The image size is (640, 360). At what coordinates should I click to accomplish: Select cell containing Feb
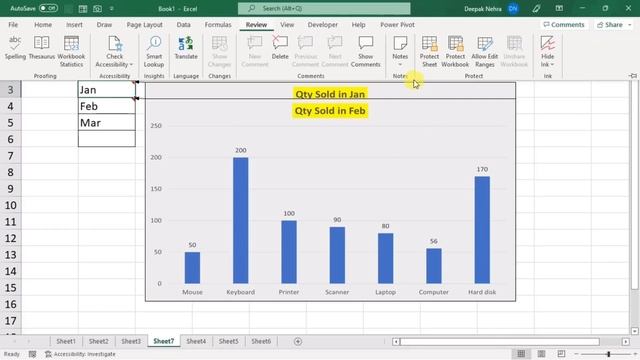point(107,106)
